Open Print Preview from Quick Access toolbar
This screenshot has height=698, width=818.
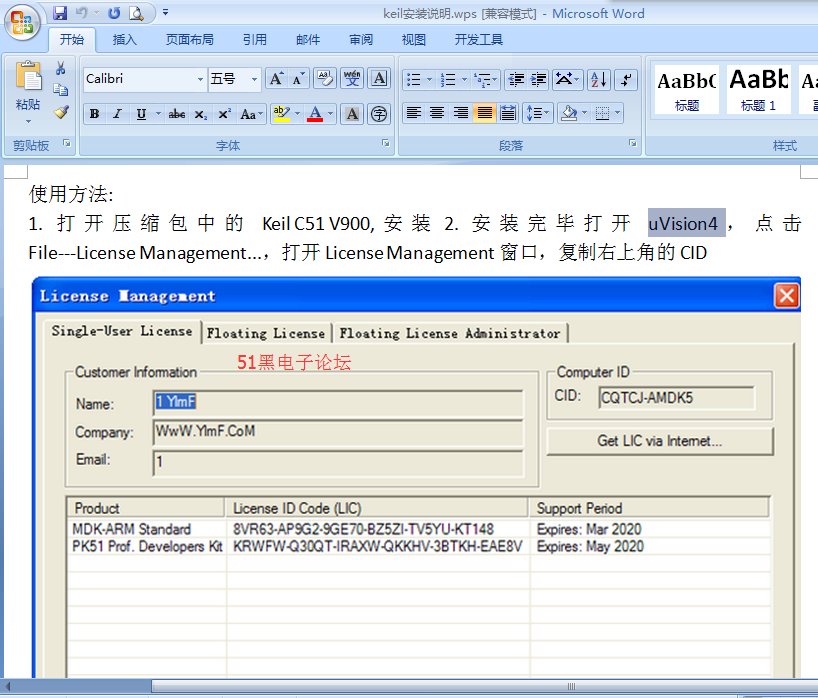coord(136,13)
